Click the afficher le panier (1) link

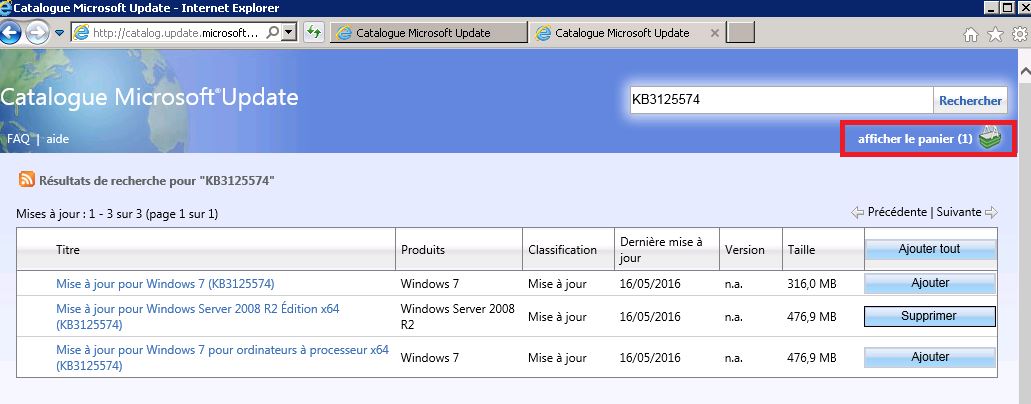pyautogui.click(x=915, y=139)
